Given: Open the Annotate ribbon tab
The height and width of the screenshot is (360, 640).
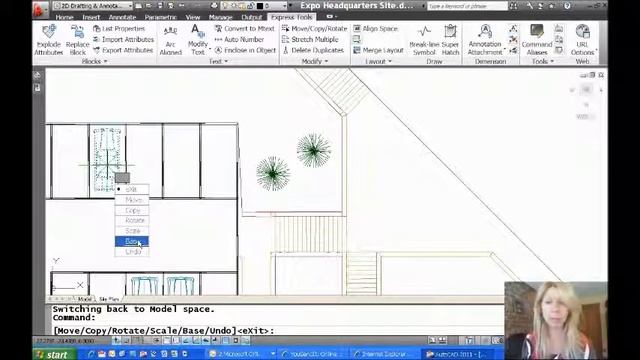Looking at the screenshot, I should (122, 17).
